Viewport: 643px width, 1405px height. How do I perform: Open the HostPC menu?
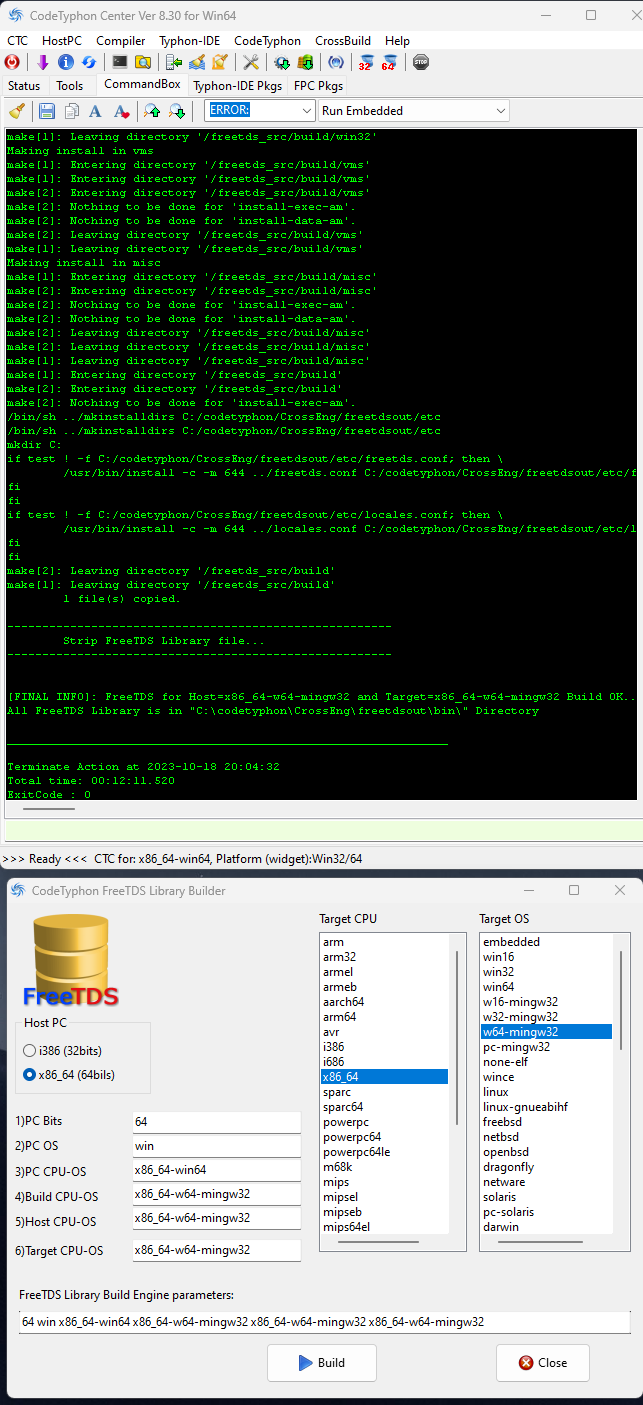coord(62,41)
